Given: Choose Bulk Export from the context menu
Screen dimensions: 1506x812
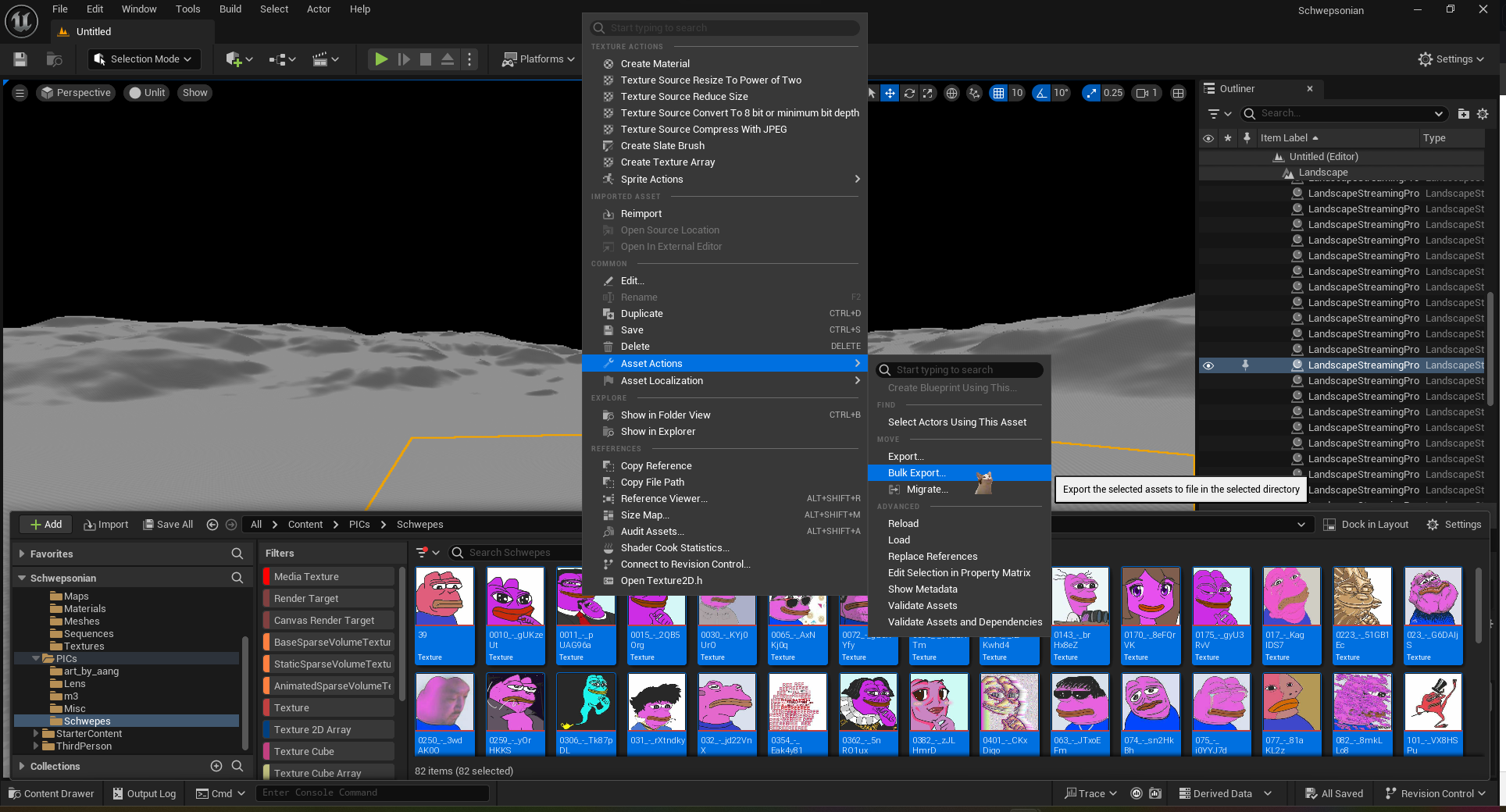Looking at the screenshot, I should [x=917, y=472].
